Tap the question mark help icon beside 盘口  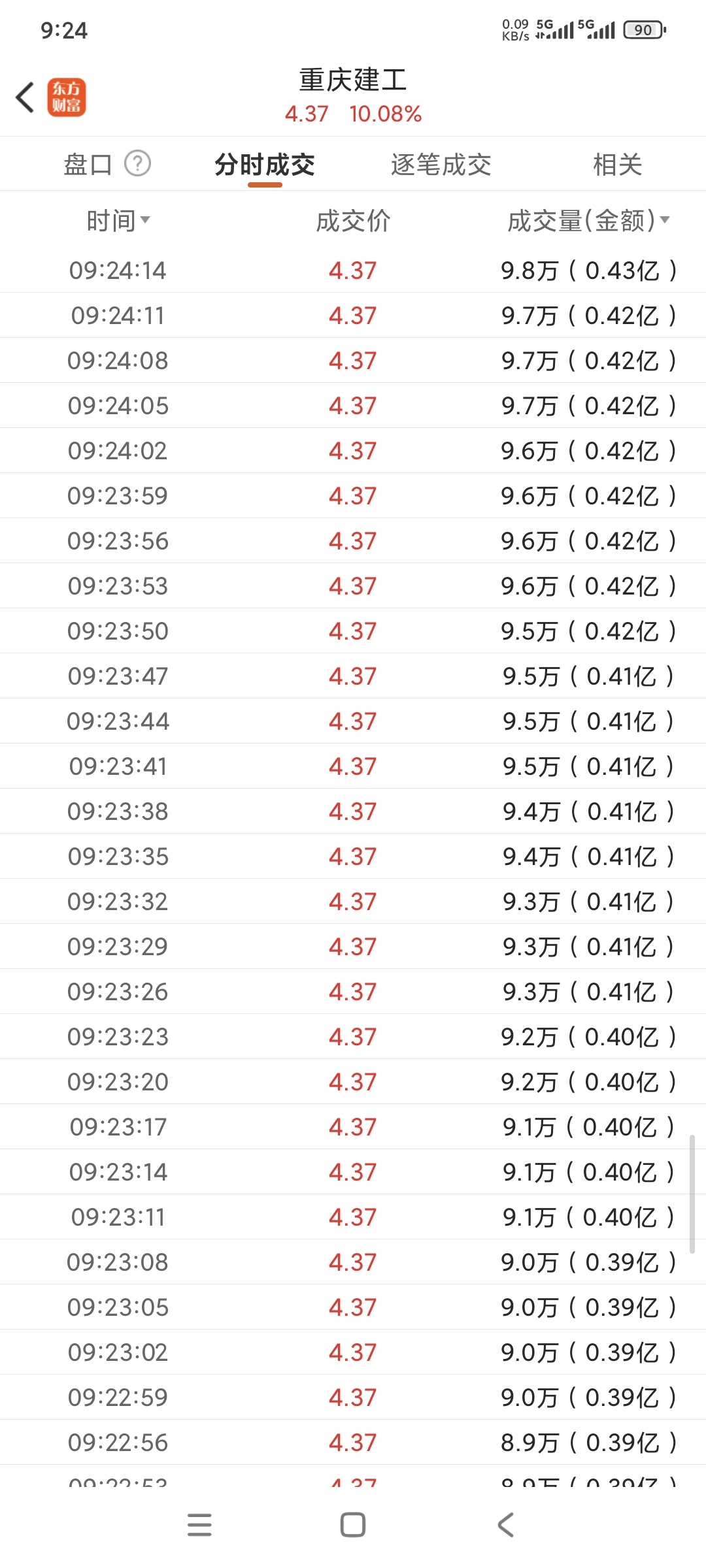point(137,163)
